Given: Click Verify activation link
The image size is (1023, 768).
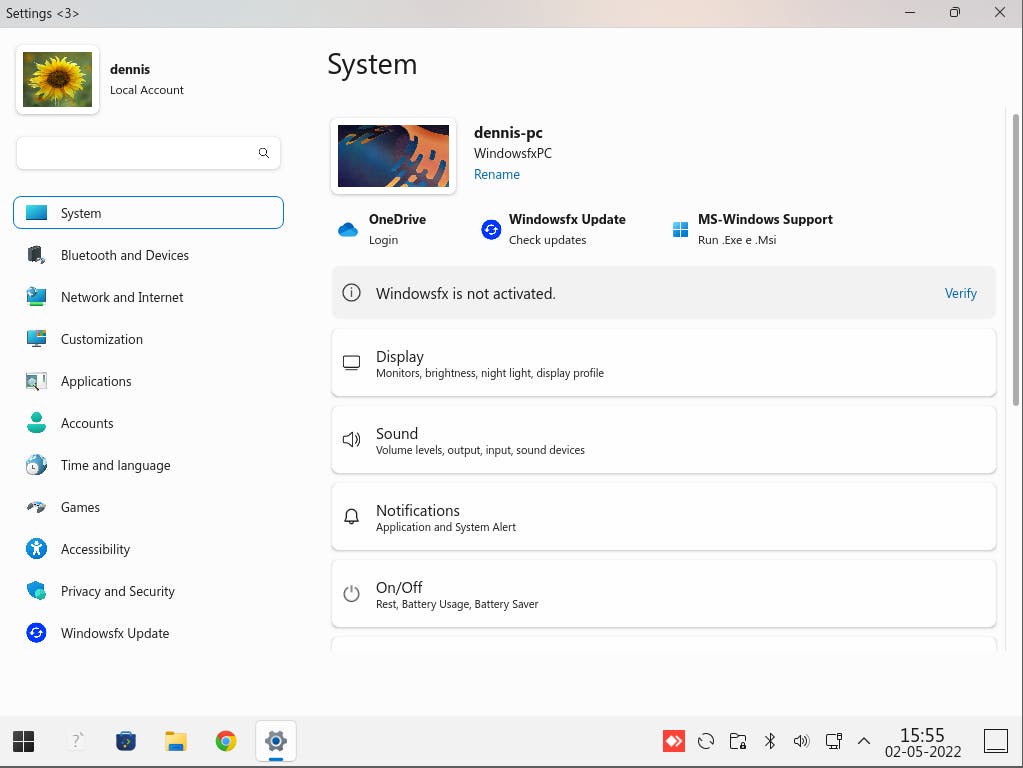Looking at the screenshot, I should [x=960, y=293].
